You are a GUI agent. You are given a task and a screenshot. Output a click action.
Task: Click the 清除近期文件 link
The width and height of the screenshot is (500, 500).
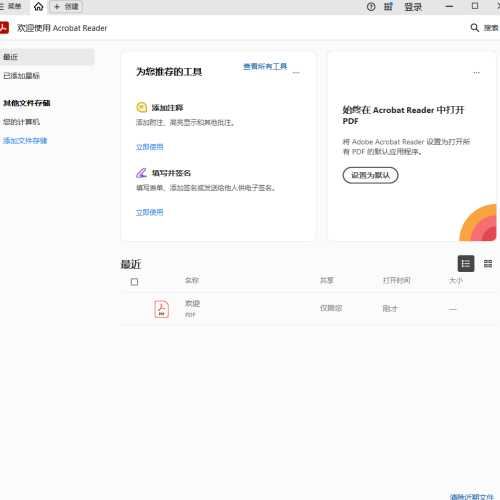[472, 497]
